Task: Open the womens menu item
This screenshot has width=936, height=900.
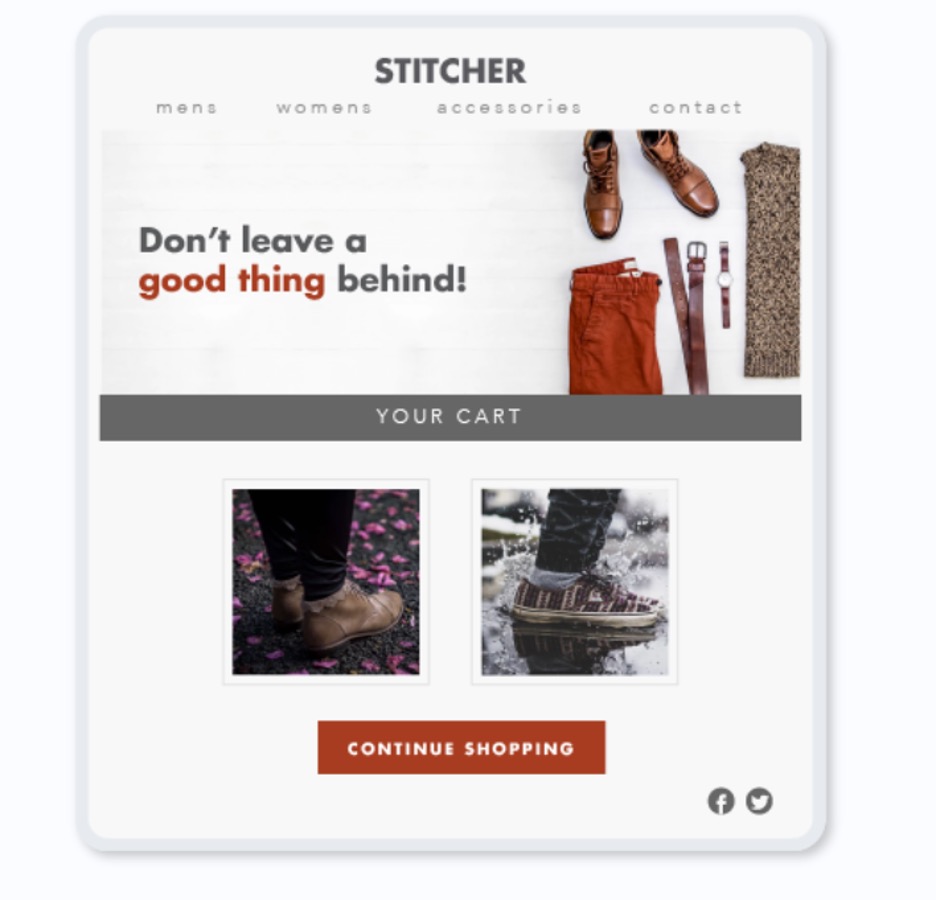Action: pos(324,108)
